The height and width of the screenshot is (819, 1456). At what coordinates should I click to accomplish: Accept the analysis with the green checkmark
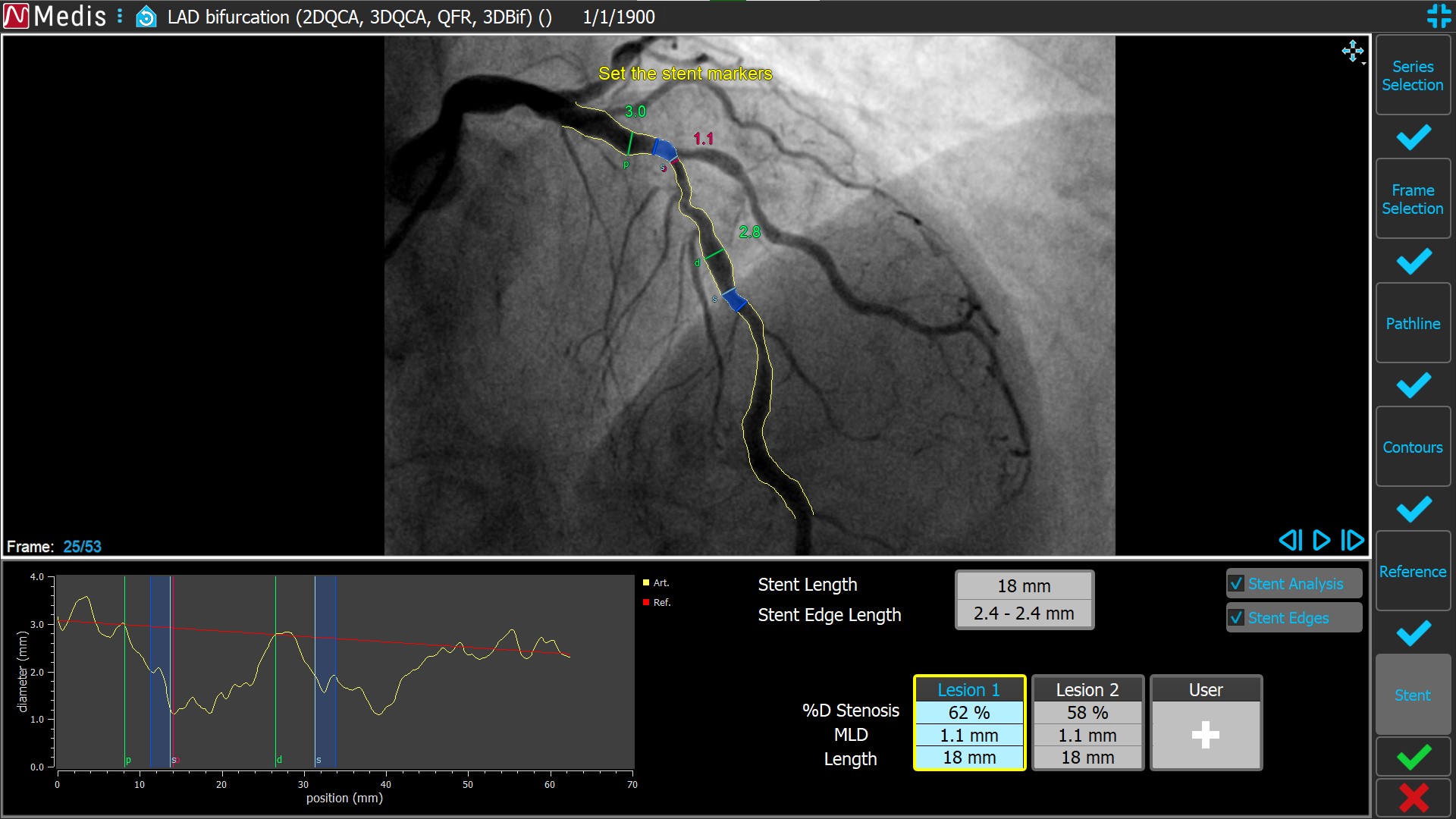coord(1412,755)
